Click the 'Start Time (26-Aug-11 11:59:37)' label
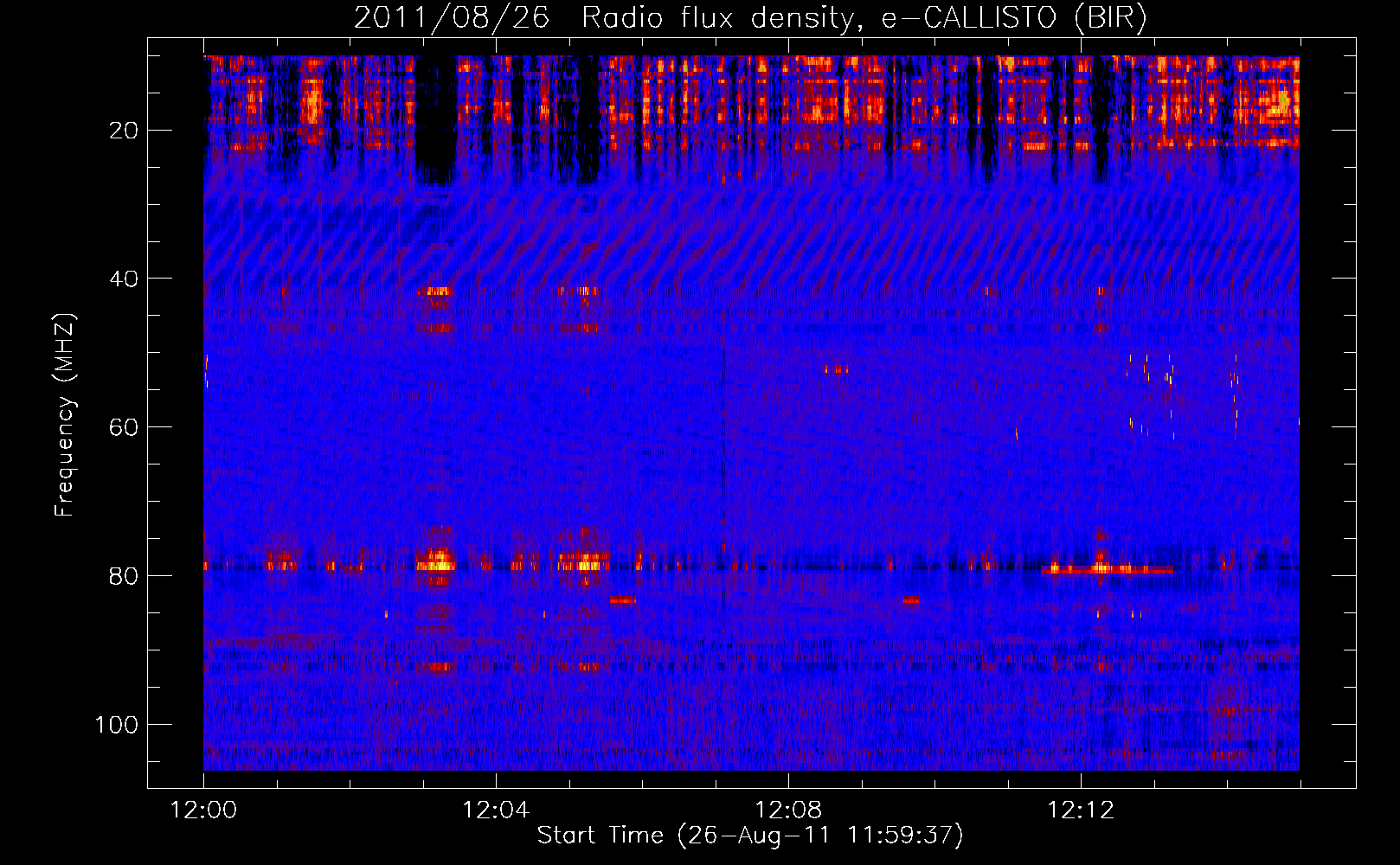 point(750,836)
